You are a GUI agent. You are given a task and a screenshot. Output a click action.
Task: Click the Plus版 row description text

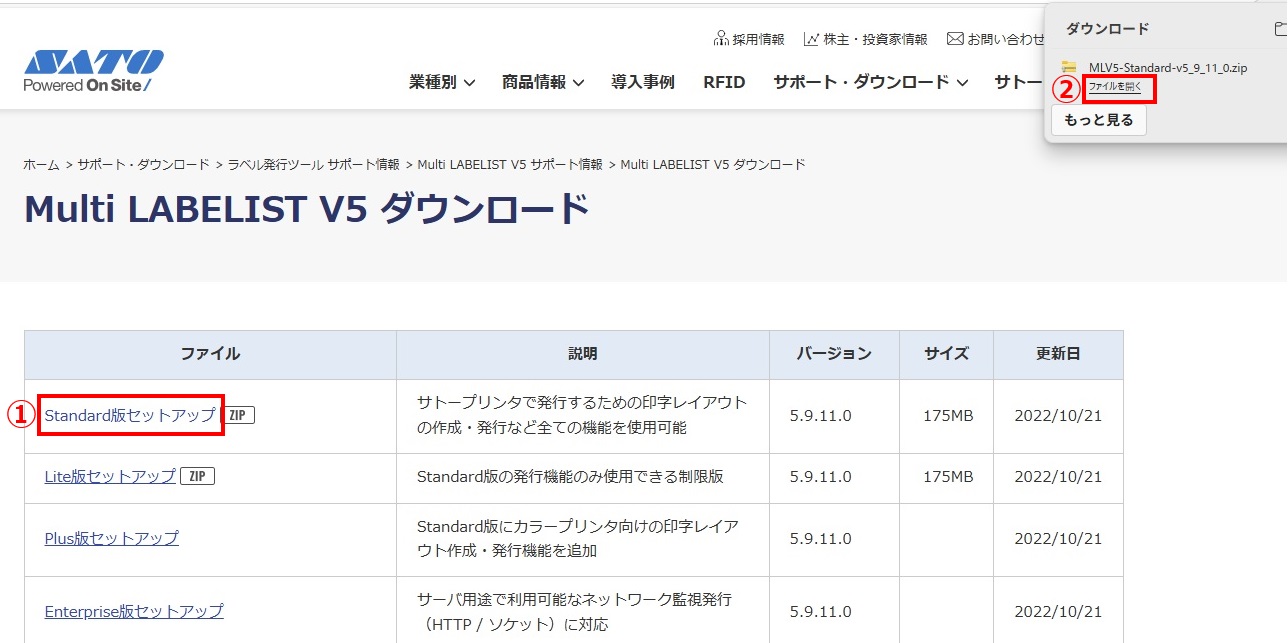tap(577, 538)
